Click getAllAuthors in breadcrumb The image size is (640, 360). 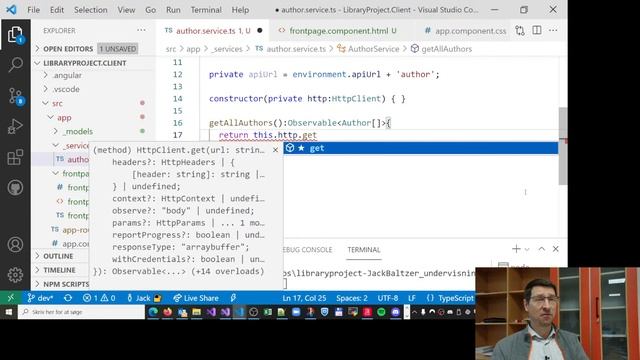tap(446, 49)
